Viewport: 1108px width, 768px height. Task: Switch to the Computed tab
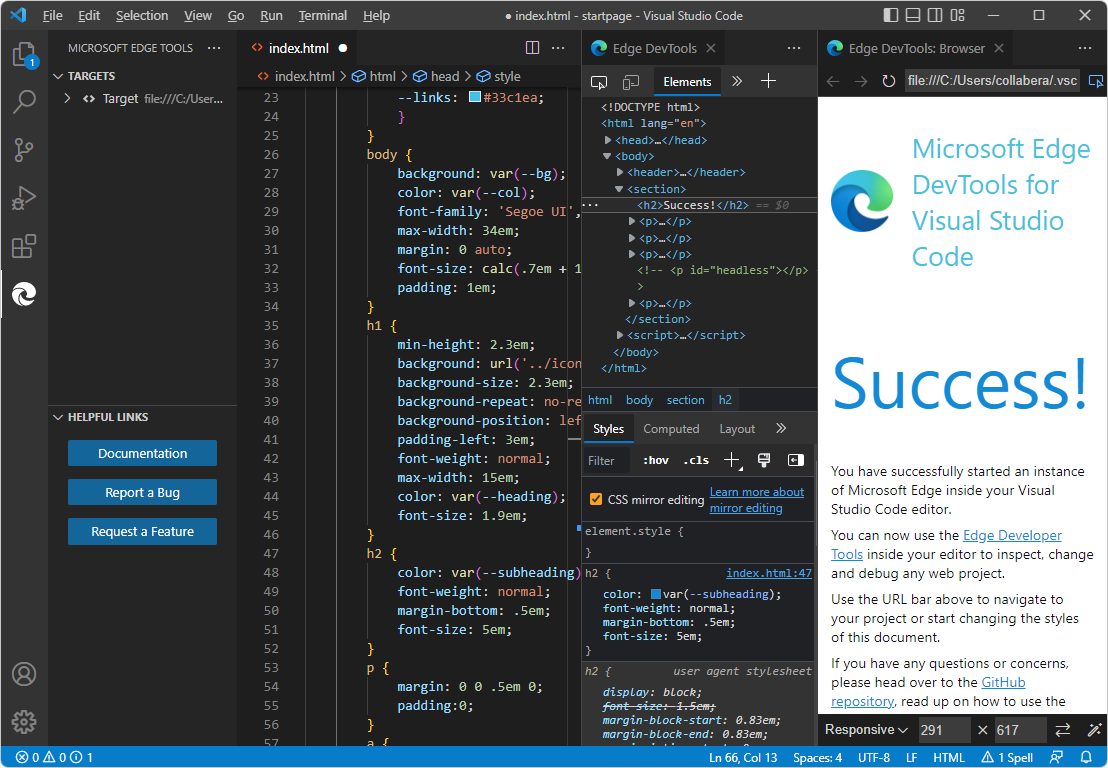pos(671,429)
